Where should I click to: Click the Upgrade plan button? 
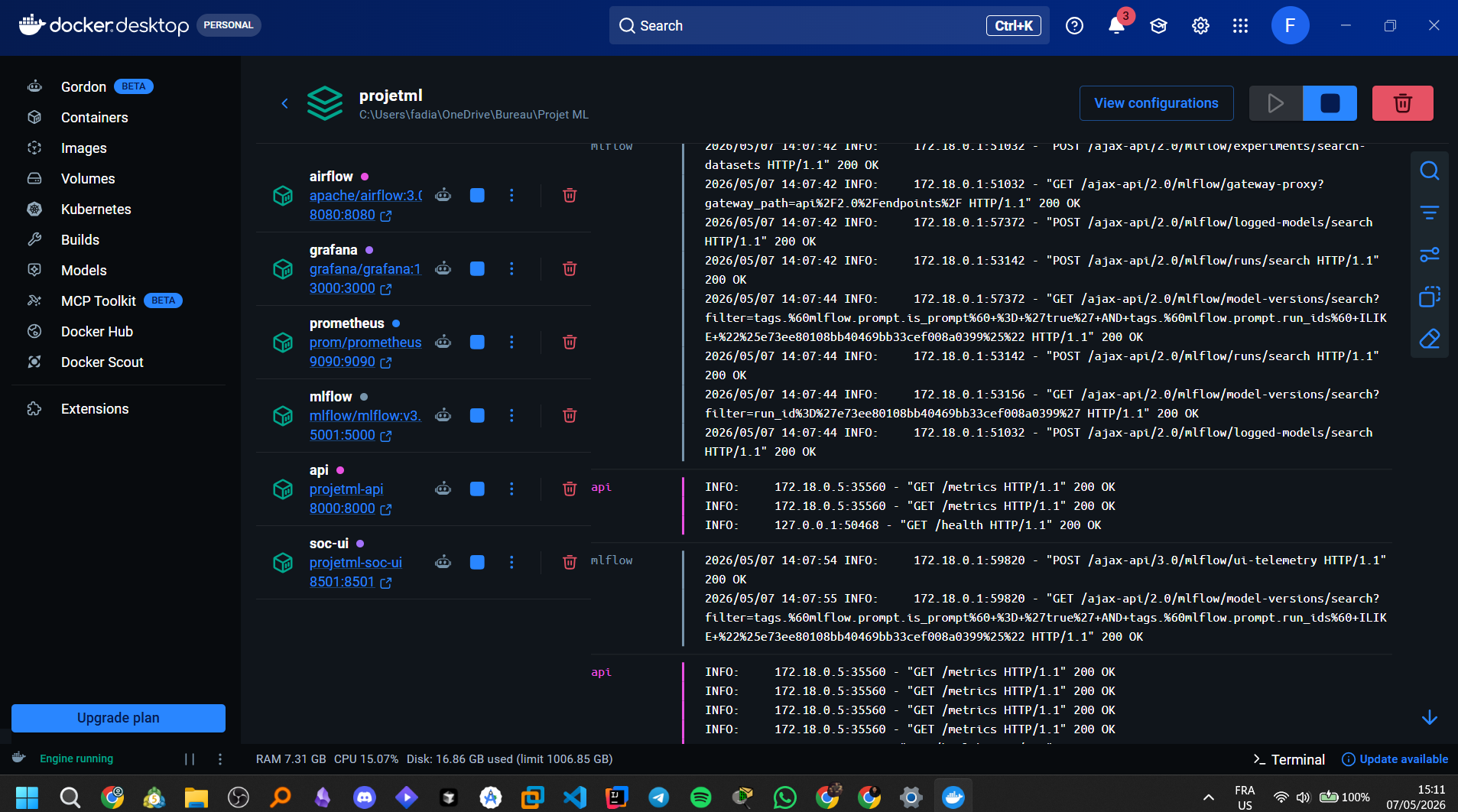pyautogui.click(x=119, y=718)
